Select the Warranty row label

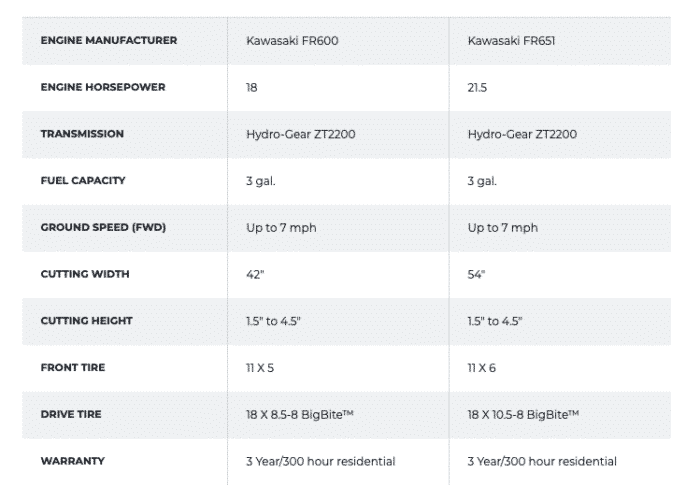pos(73,461)
